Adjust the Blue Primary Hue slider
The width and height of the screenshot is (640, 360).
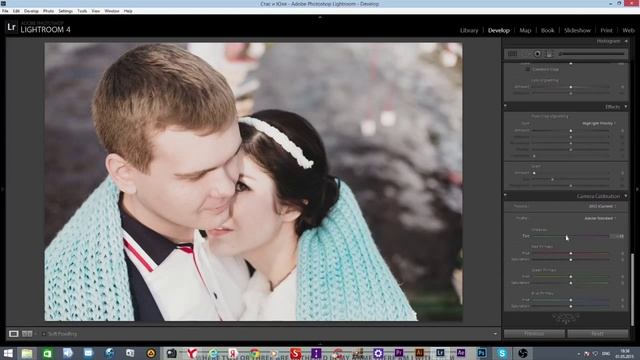[x=571, y=300]
